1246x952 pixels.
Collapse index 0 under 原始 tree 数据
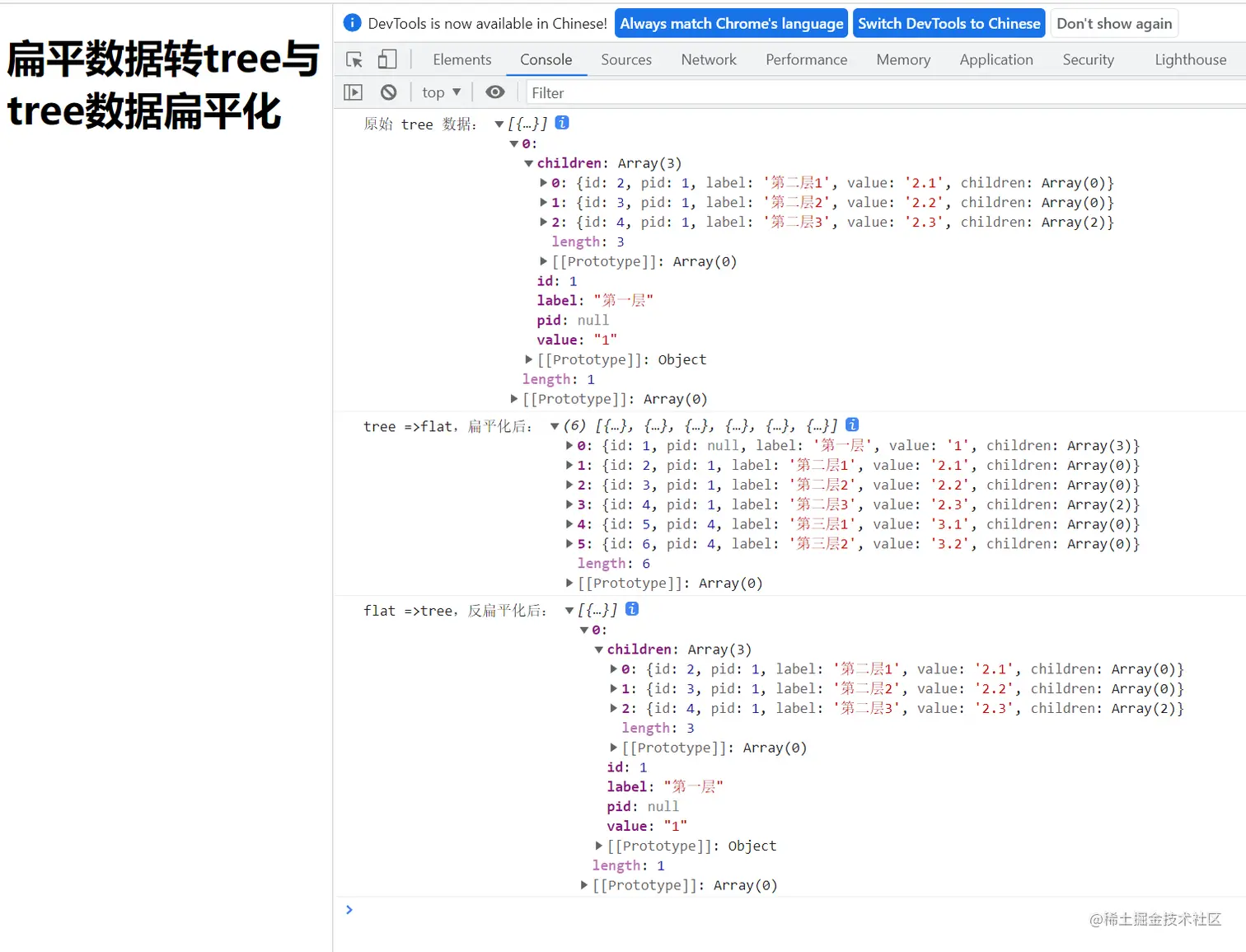coord(514,143)
